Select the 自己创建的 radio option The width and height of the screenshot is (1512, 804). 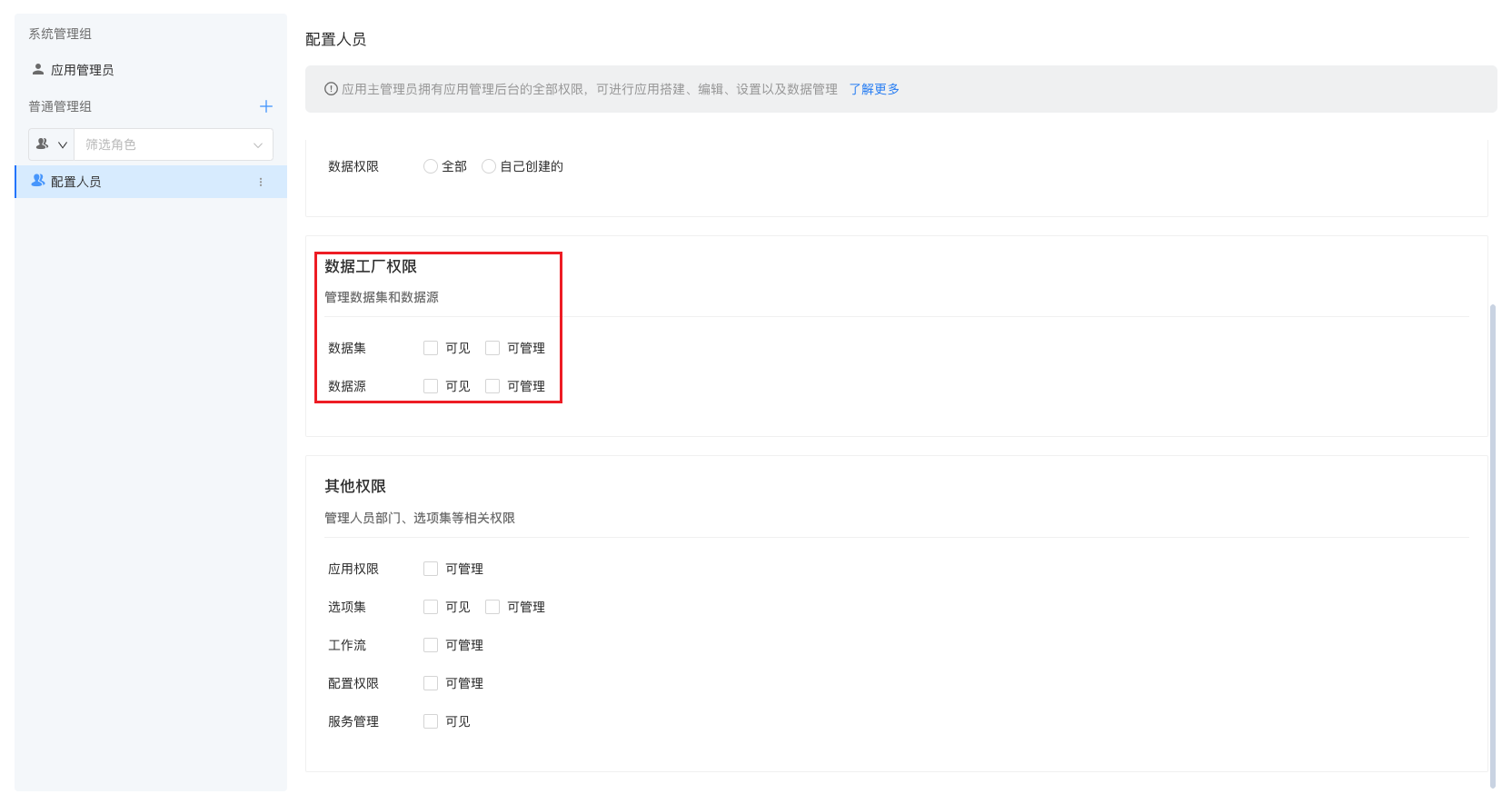pyautogui.click(x=489, y=166)
